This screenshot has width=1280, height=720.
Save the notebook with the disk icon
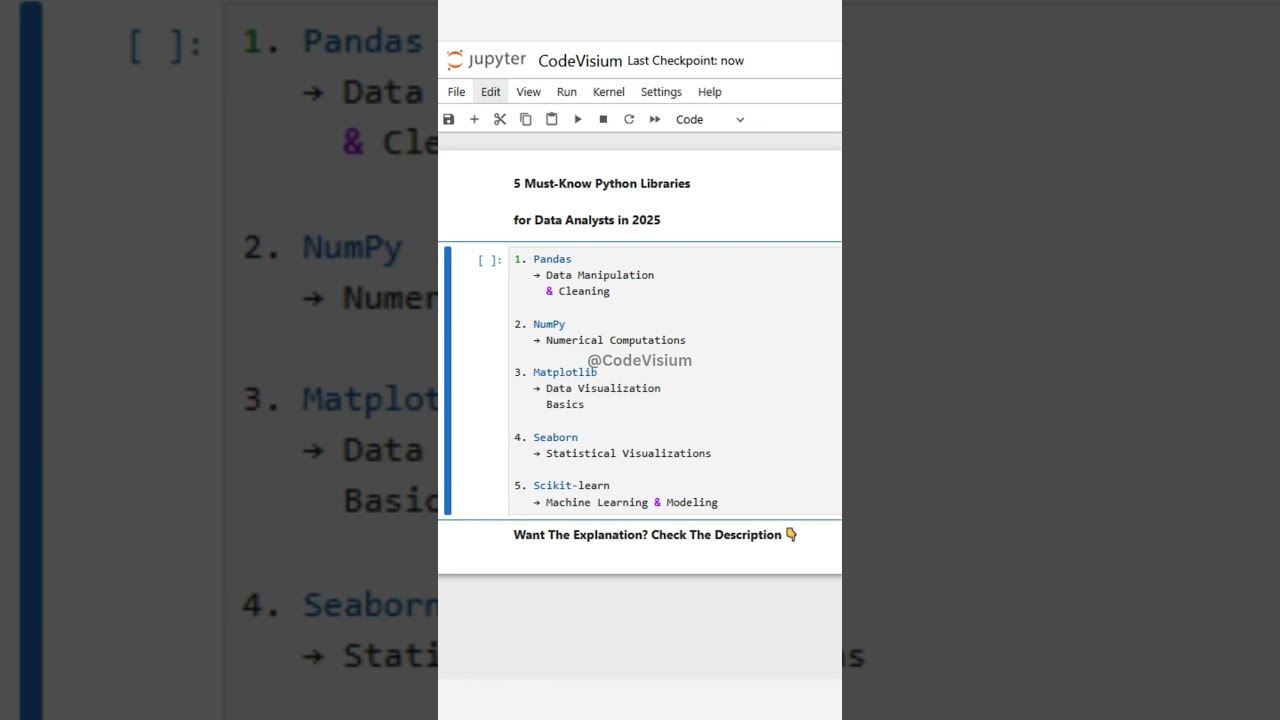(449, 119)
